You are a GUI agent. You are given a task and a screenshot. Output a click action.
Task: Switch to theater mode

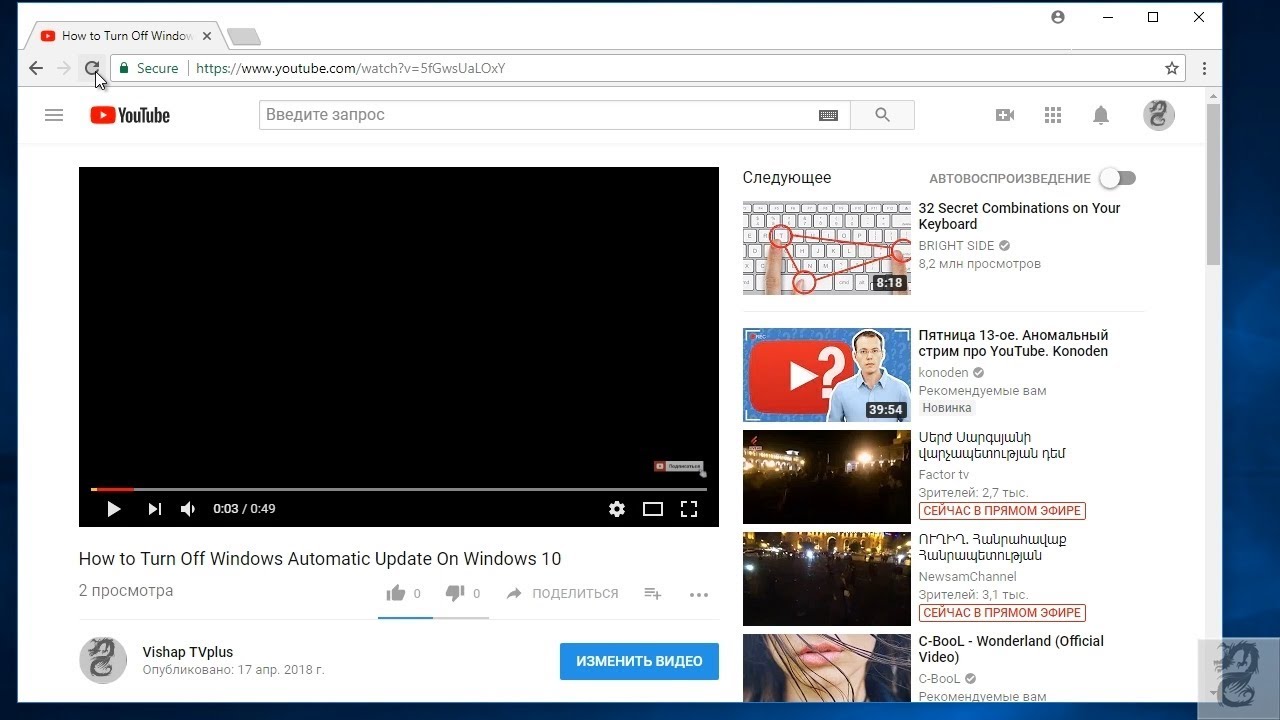653,509
